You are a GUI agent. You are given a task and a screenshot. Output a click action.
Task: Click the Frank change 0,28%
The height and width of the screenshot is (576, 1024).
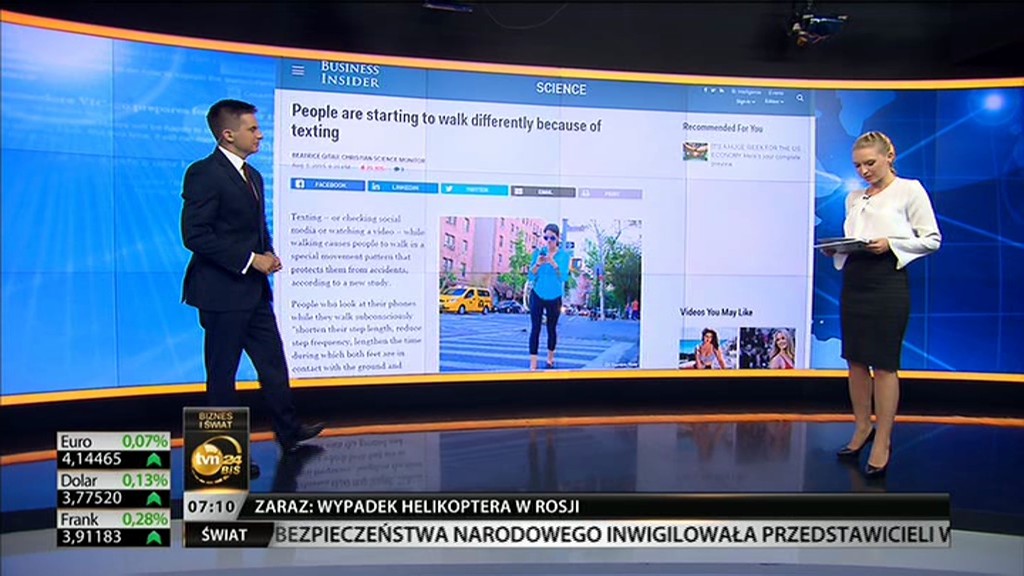tap(145, 519)
